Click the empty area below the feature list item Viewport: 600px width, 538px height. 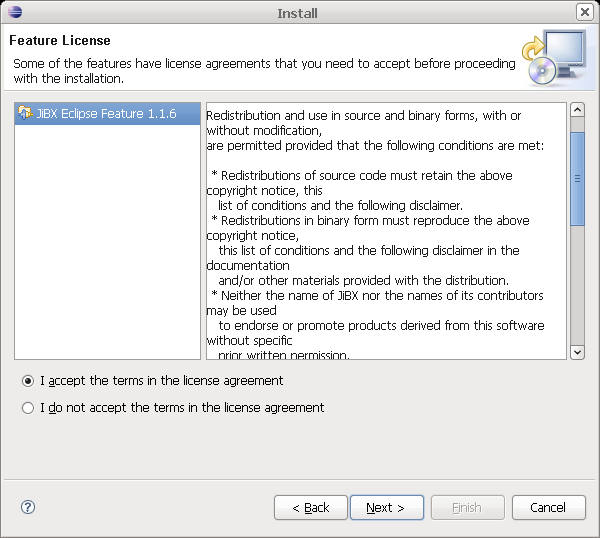(x=107, y=250)
